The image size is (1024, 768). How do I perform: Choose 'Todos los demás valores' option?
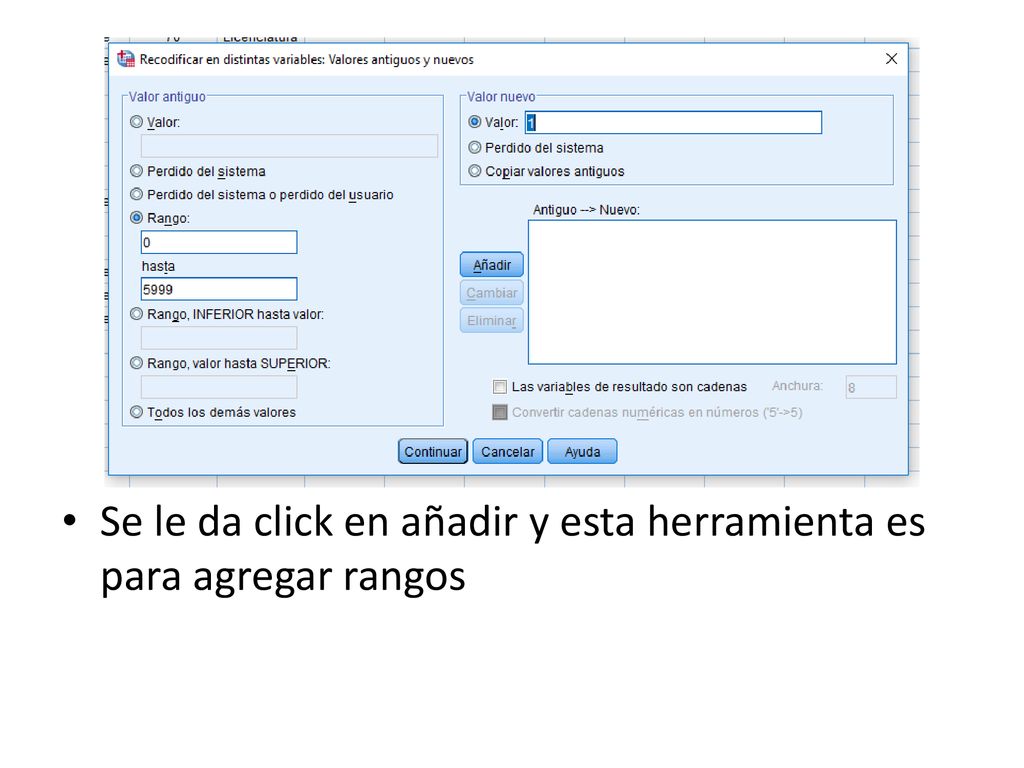tap(136, 412)
